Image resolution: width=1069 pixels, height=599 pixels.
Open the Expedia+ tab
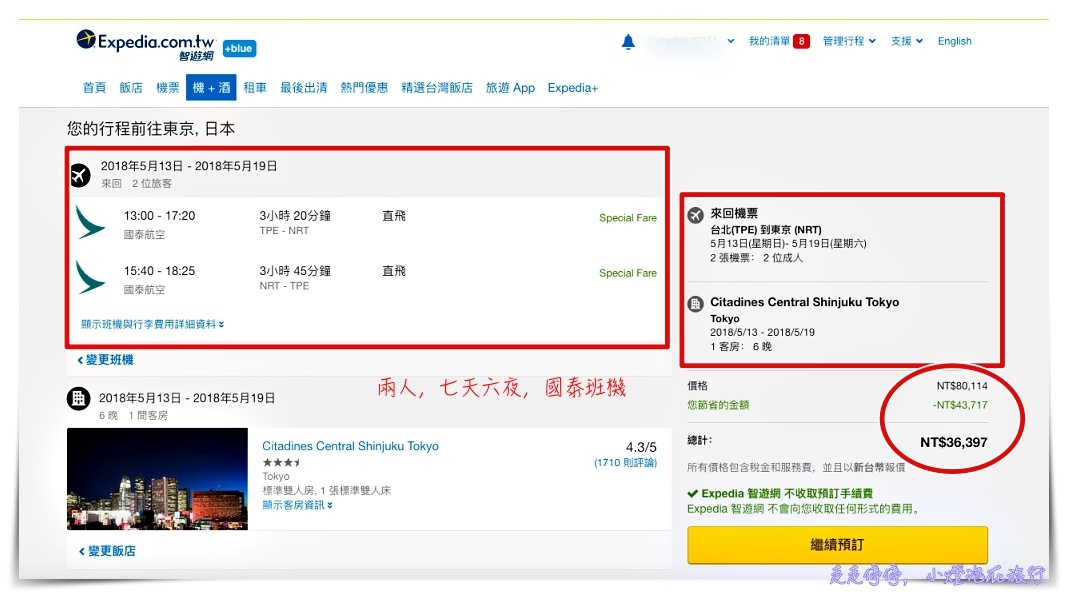pos(573,88)
